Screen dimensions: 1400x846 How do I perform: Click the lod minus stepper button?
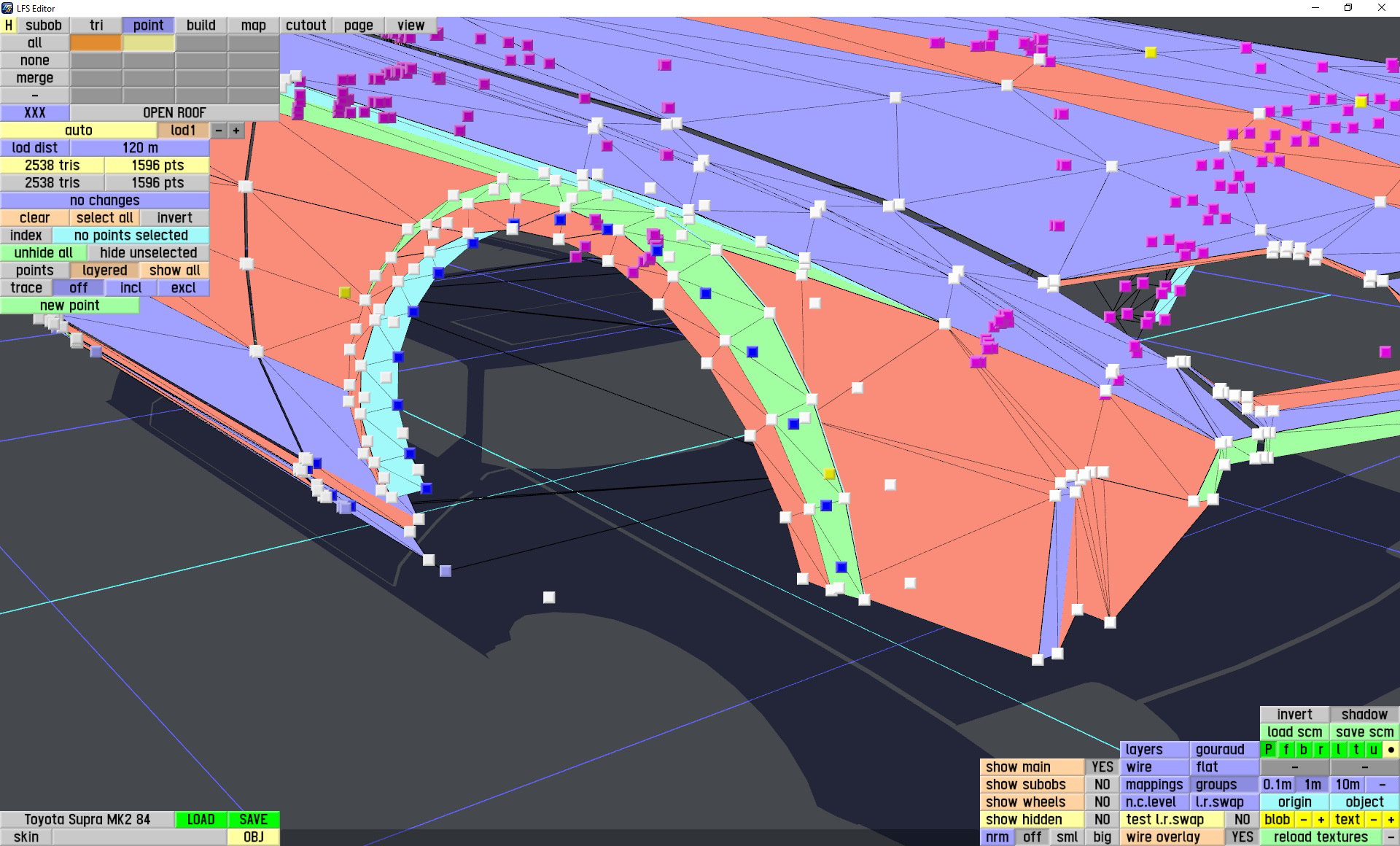[219, 131]
